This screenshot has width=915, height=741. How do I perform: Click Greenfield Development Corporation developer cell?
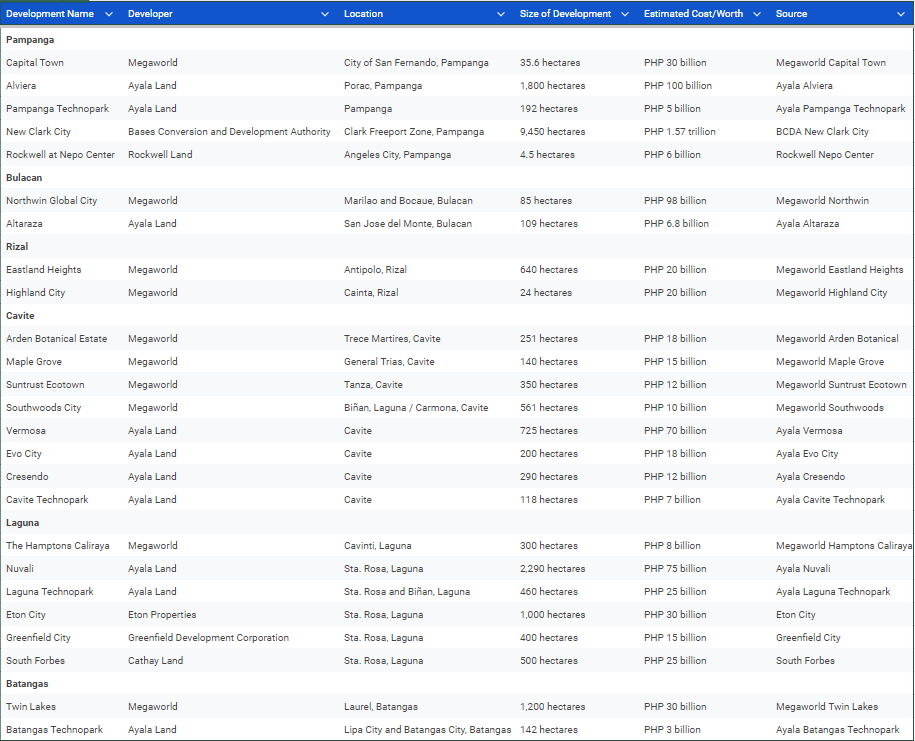(x=208, y=638)
